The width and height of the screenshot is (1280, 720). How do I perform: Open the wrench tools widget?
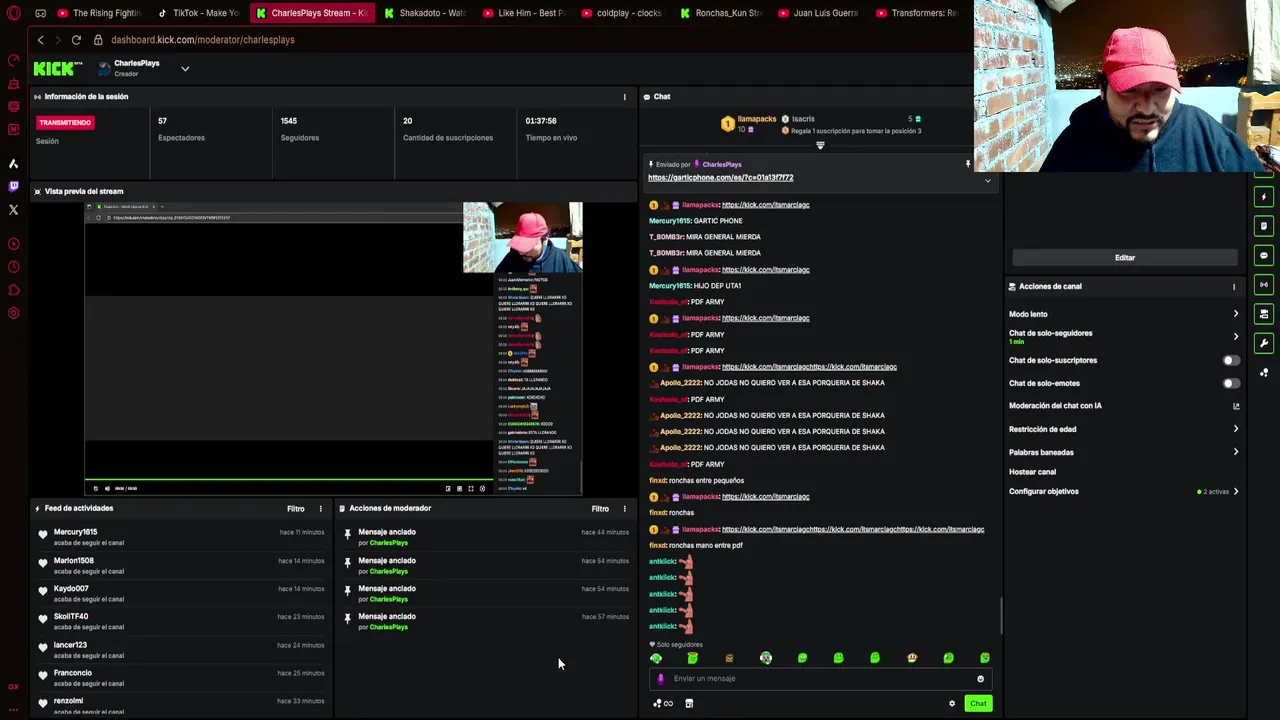(x=1264, y=343)
